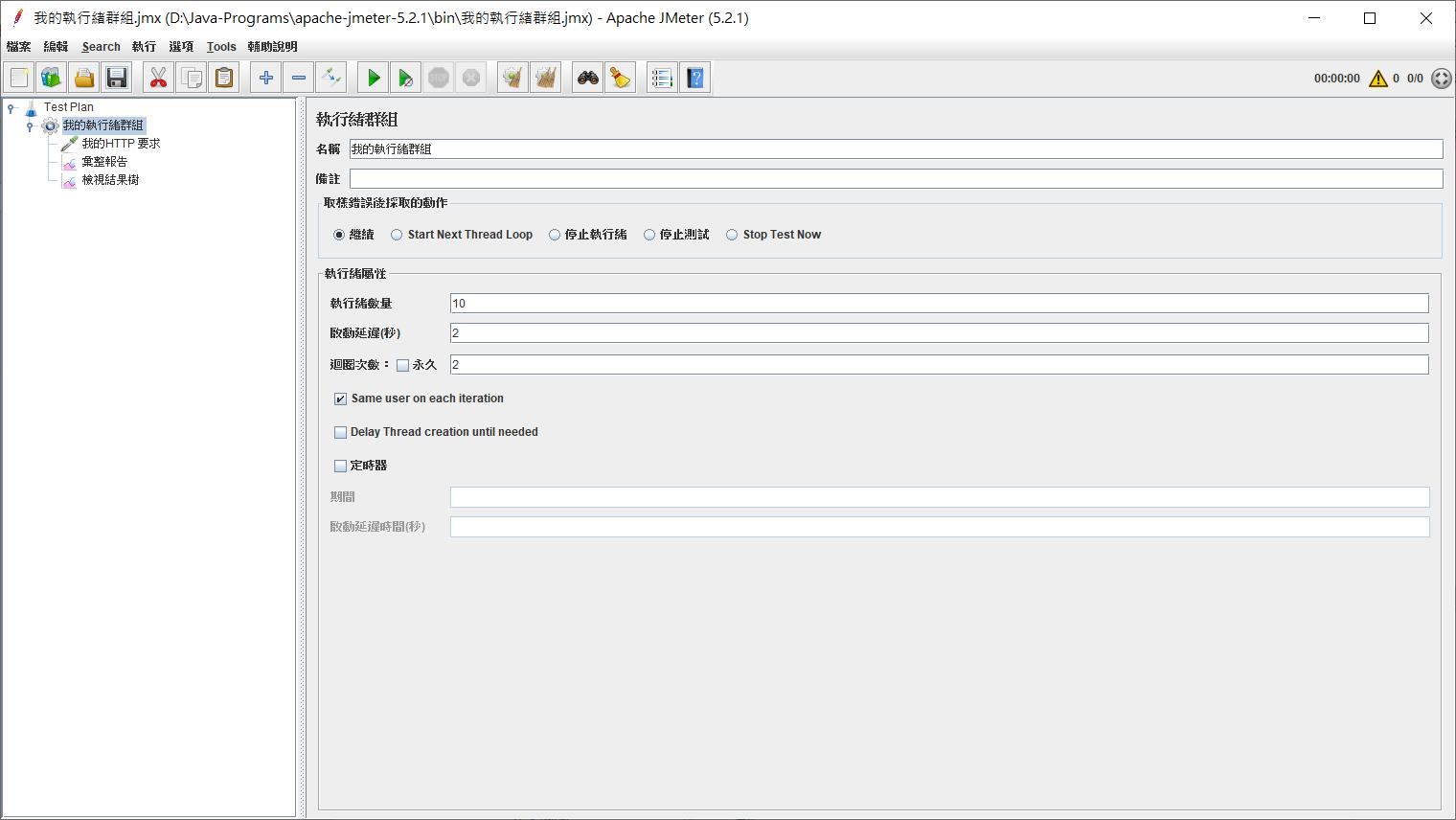
Task: Open the function helper dialog icon
Action: [x=663, y=78]
